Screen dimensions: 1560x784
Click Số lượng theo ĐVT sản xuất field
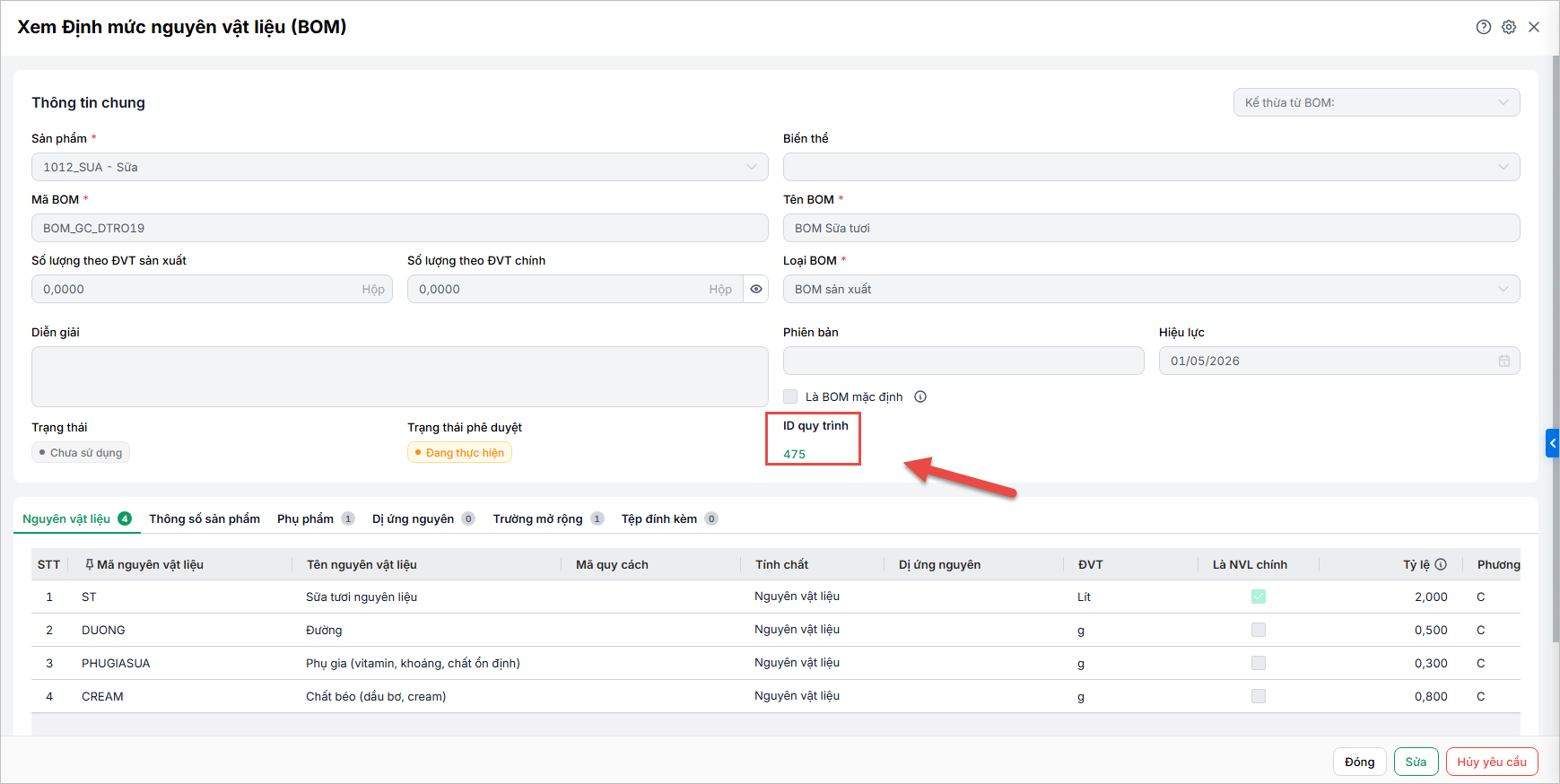coord(212,289)
